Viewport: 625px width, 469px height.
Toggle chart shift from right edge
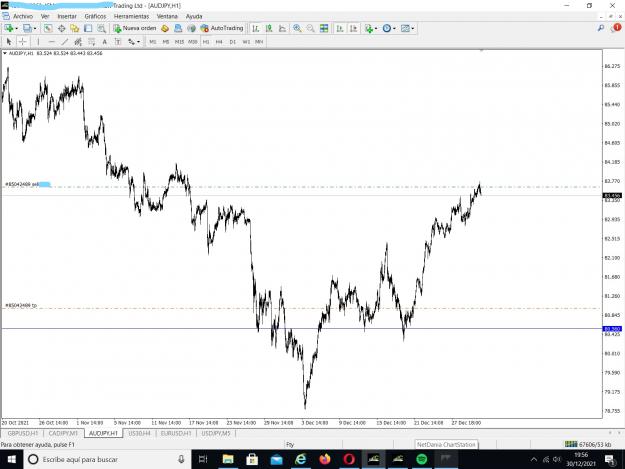pyautogui.click(x=353, y=28)
